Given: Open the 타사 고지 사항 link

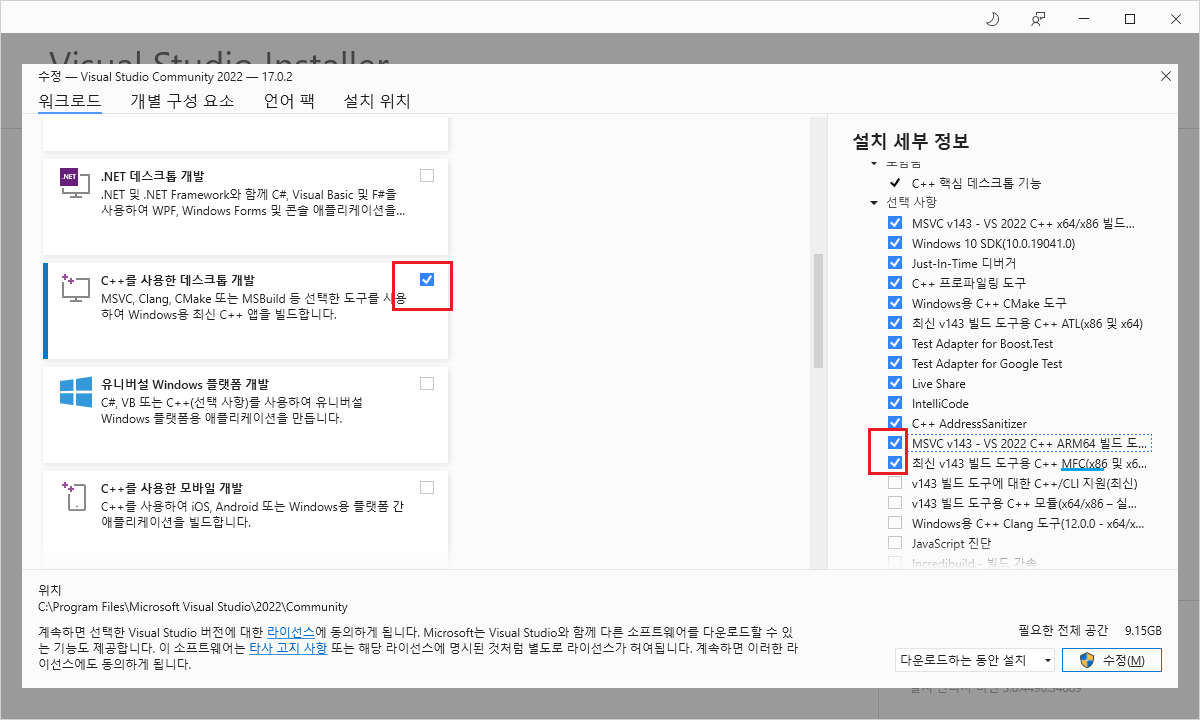Looking at the screenshot, I should (287, 648).
